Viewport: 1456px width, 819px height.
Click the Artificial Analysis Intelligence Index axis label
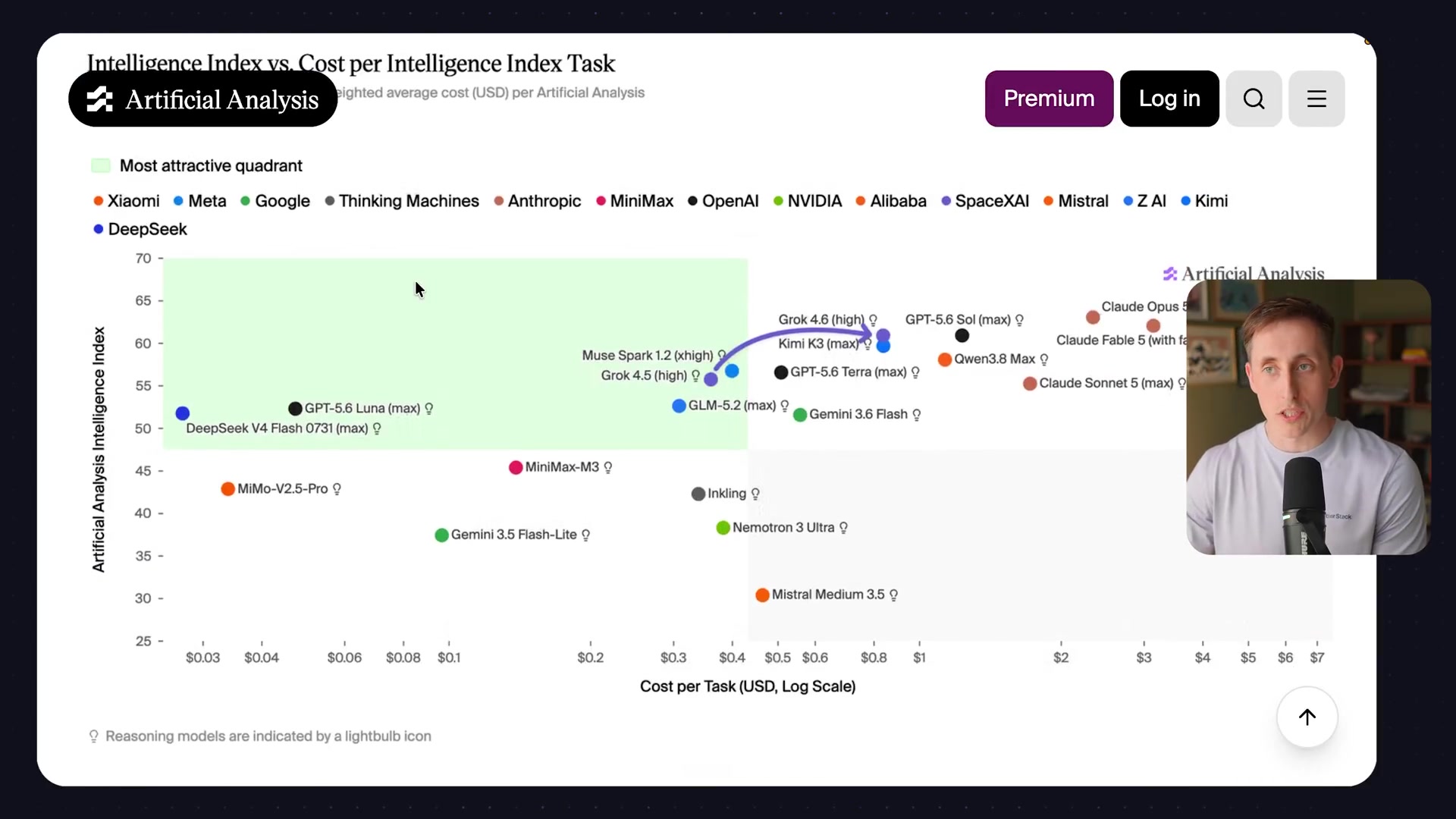click(99, 450)
